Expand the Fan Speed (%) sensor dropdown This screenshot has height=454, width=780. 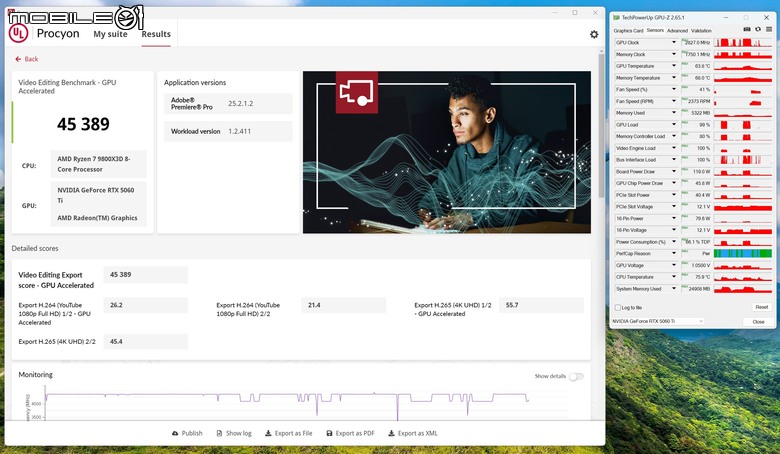(x=674, y=90)
